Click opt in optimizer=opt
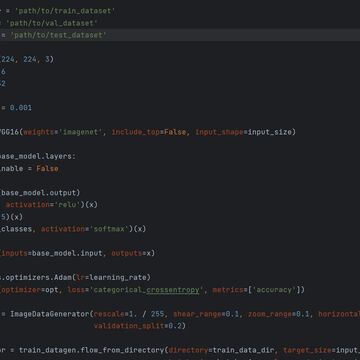Image resolution: width=360 pixels, height=360 pixels. (52, 290)
